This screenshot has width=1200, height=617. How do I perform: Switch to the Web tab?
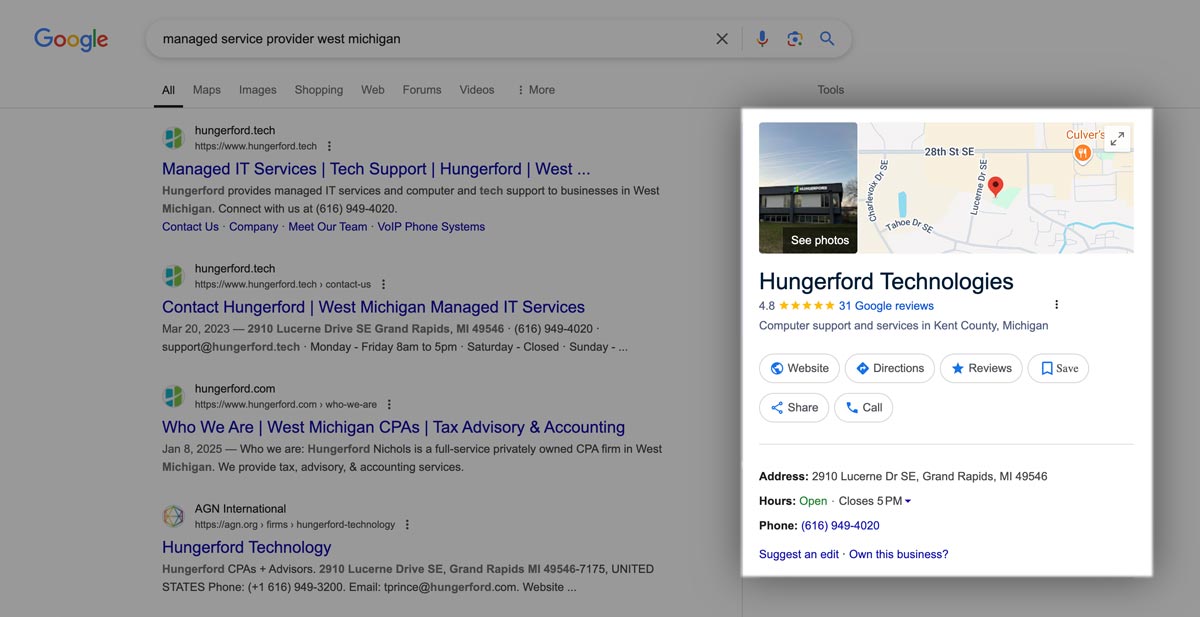click(x=373, y=90)
